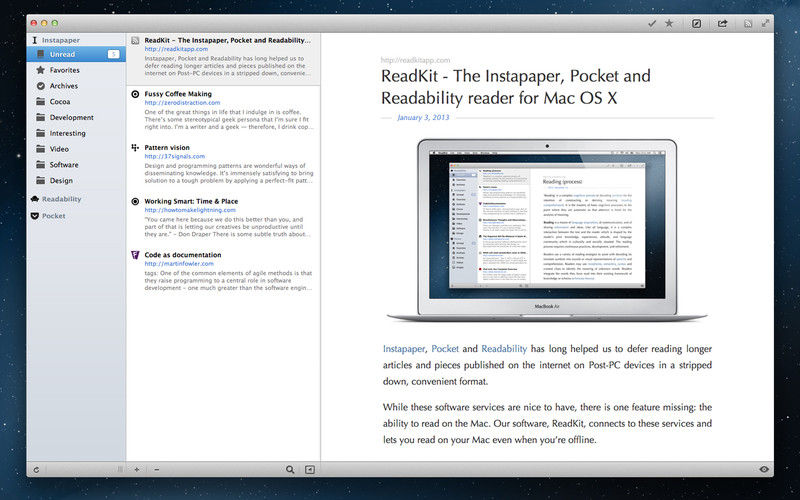Click the MacBook Air article image
The height and width of the screenshot is (500, 800).
547,231
